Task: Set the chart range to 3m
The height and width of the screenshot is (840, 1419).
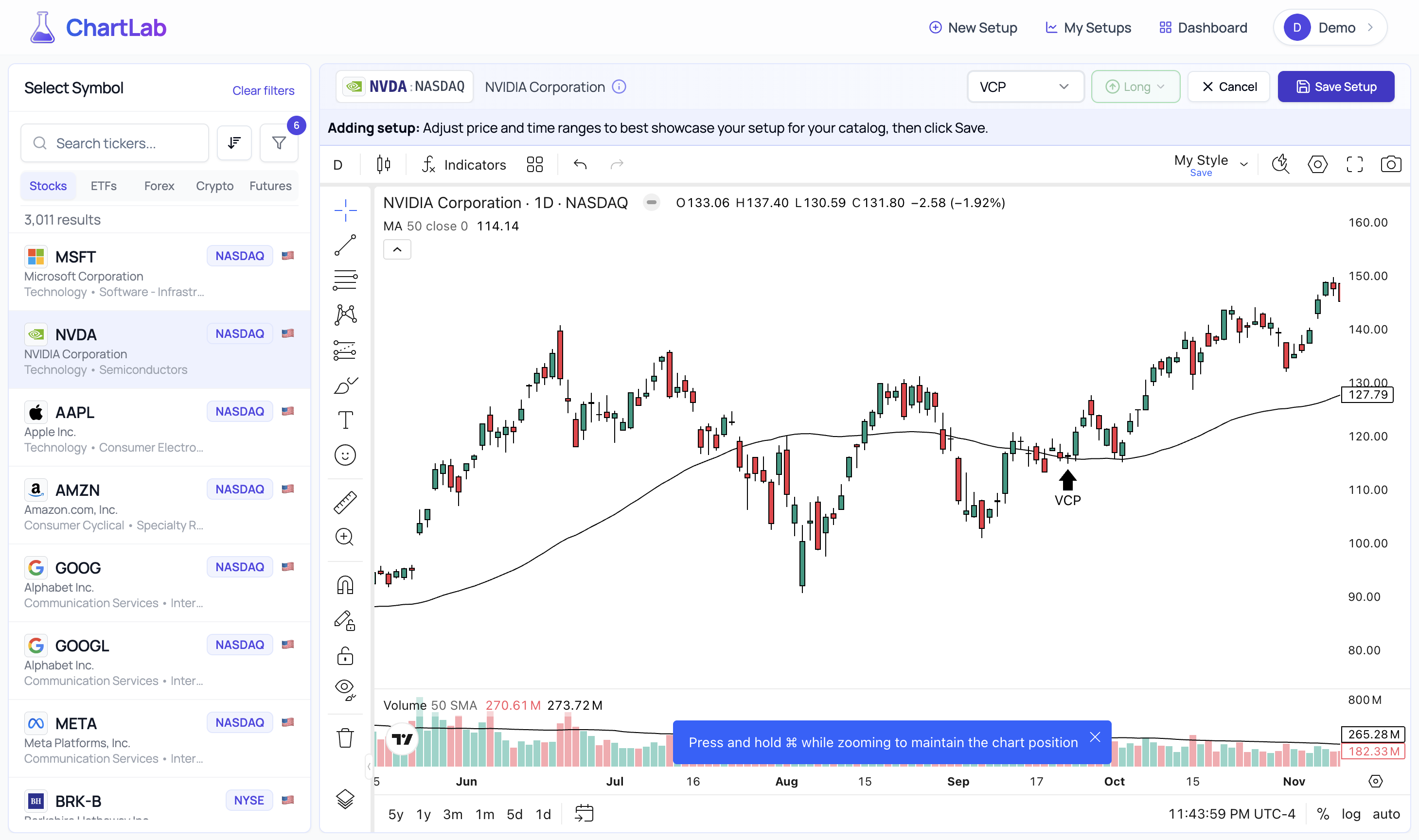Action: pyautogui.click(x=452, y=814)
